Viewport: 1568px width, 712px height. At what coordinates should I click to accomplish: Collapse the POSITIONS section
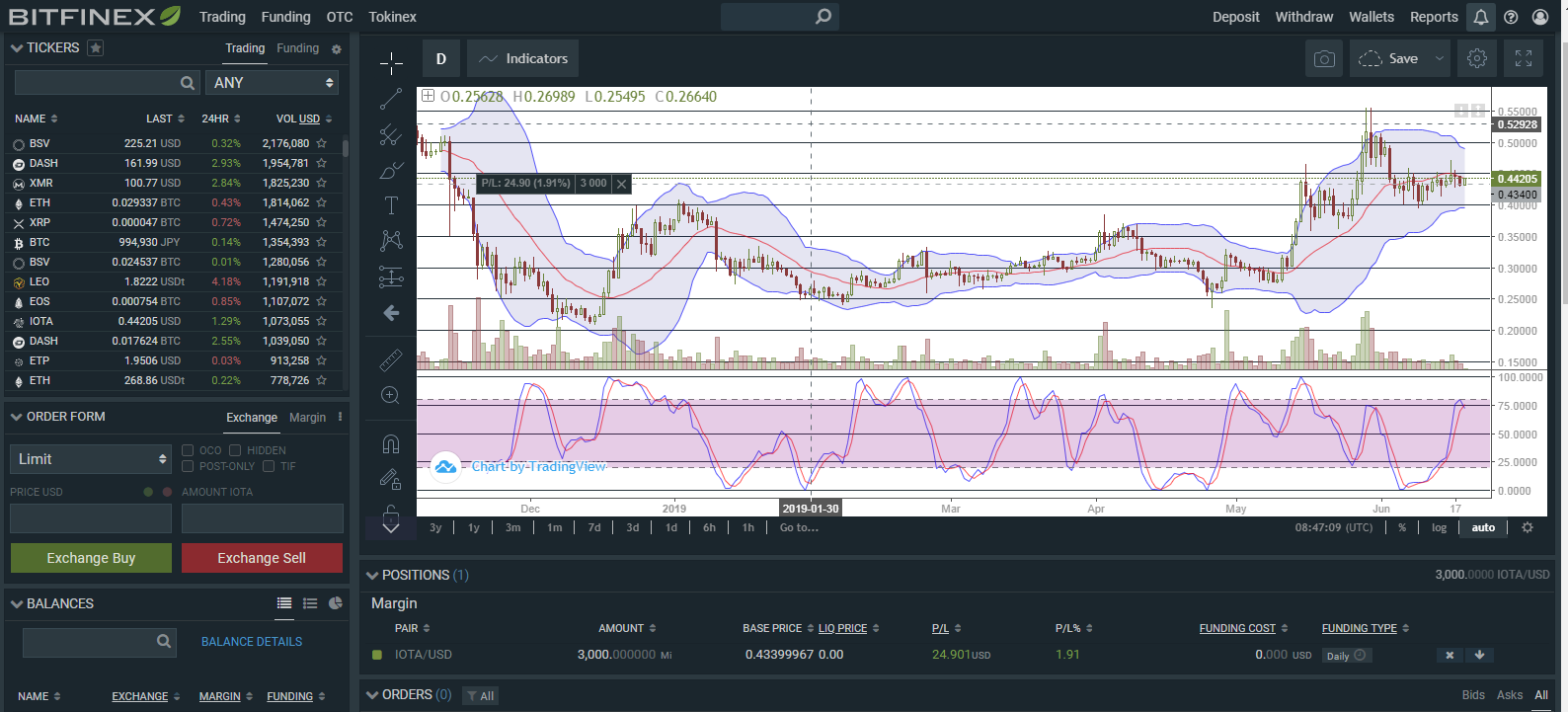[x=372, y=575]
